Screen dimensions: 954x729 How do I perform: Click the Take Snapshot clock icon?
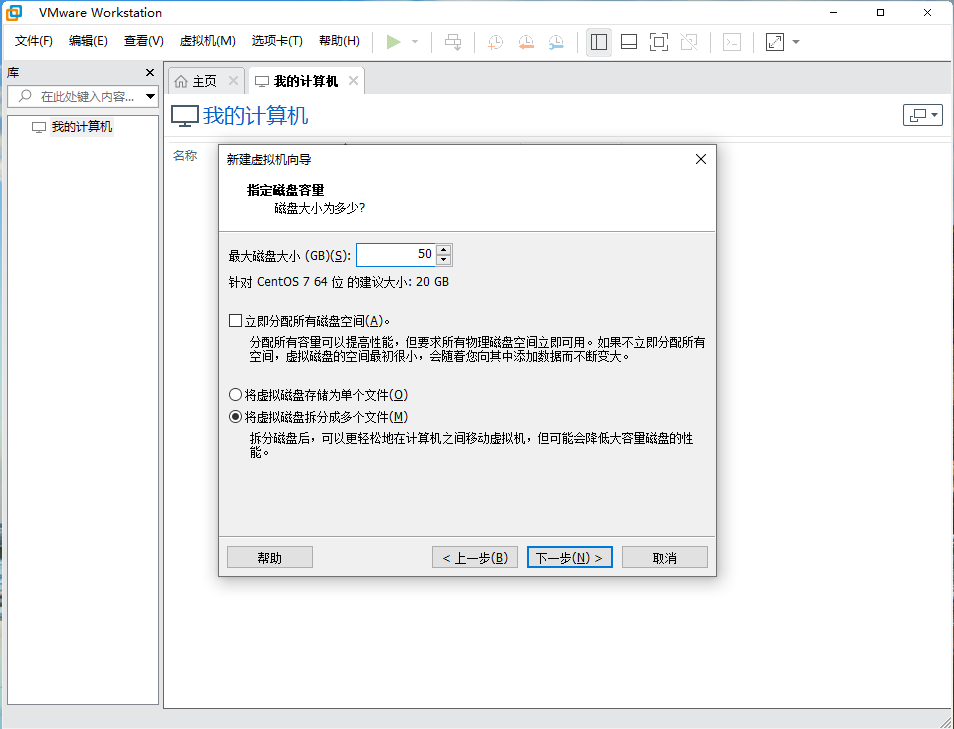pos(495,42)
